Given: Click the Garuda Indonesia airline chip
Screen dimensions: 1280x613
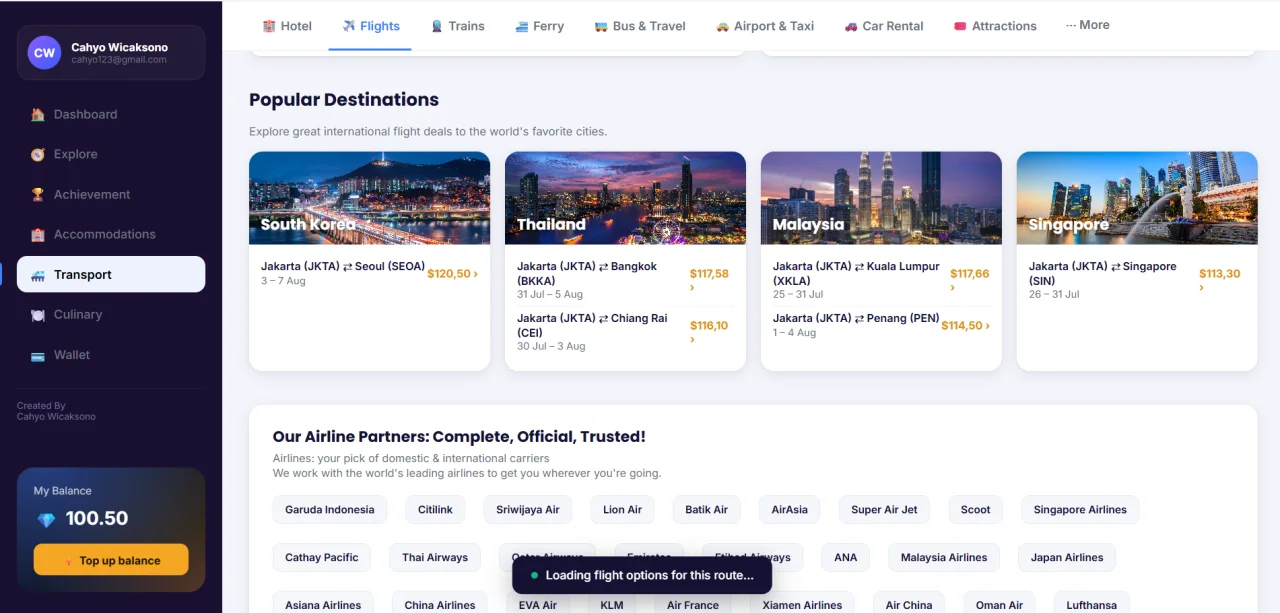Looking at the screenshot, I should [x=330, y=510].
